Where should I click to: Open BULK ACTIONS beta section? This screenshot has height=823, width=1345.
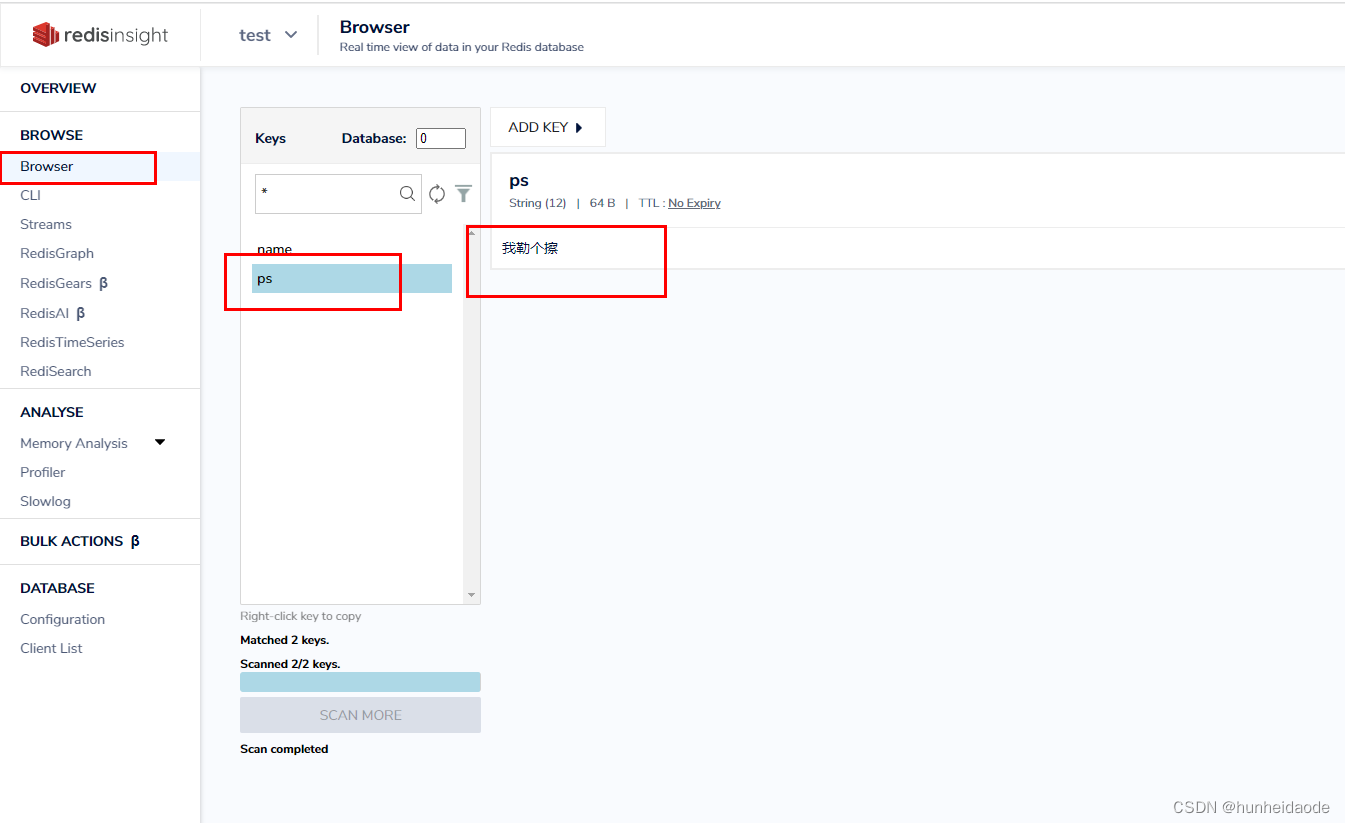tap(80, 541)
